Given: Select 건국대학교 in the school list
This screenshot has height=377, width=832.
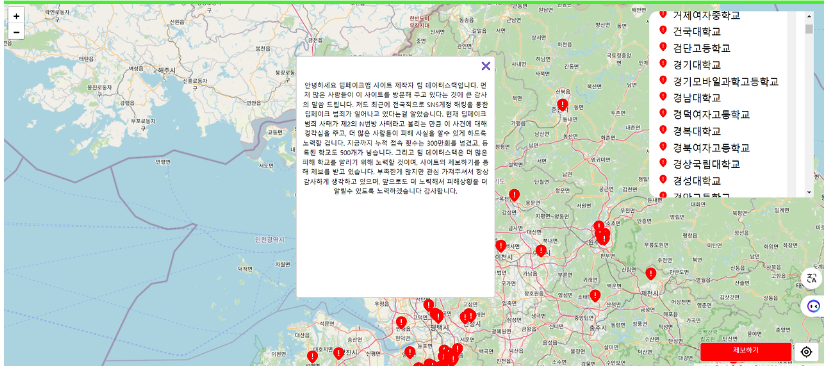Looking at the screenshot, I should click(x=697, y=31).
